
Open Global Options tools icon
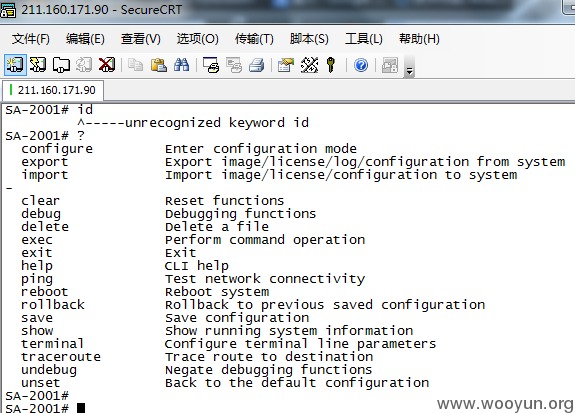[x=309, y=65]
